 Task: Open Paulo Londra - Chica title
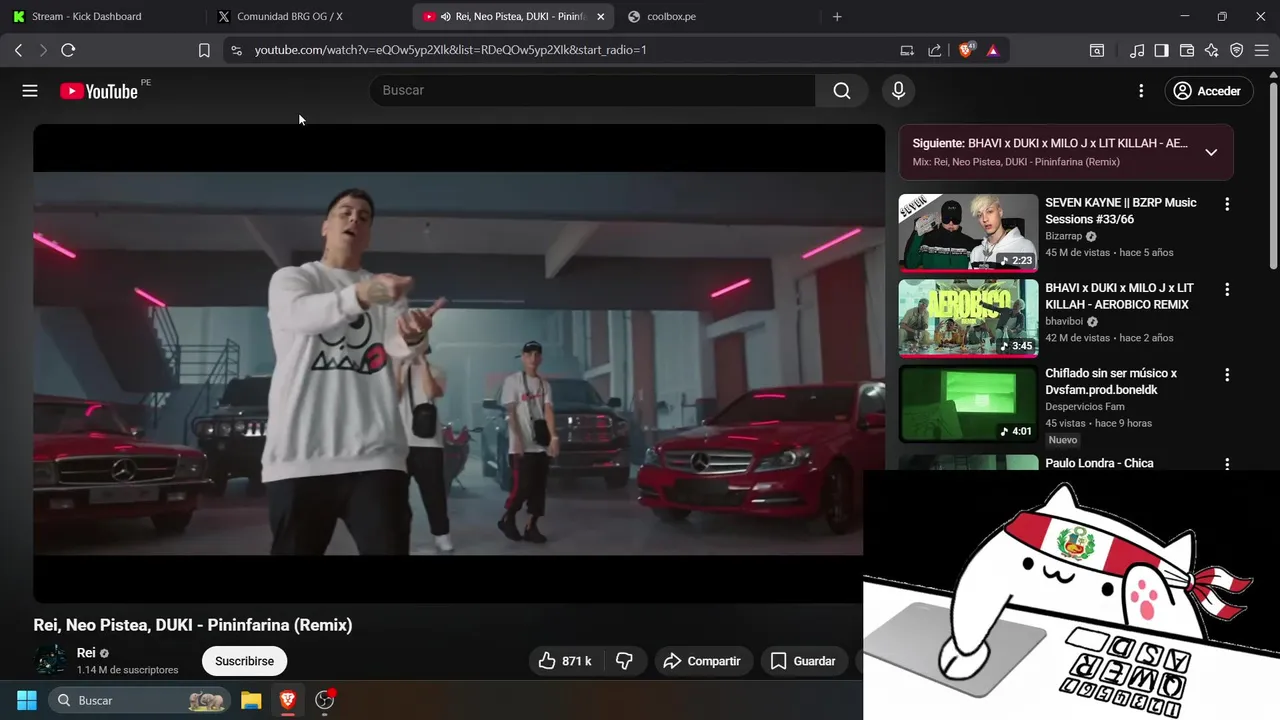coord(1099,463)
